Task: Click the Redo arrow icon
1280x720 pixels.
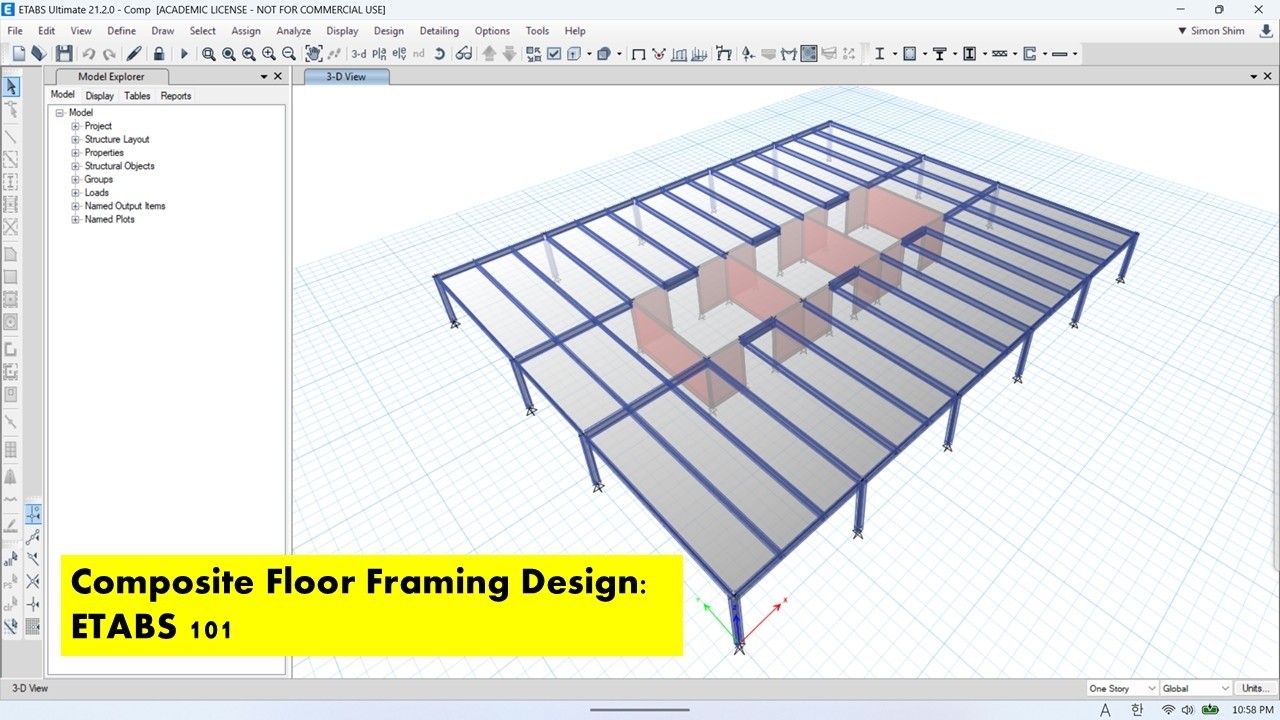Action: [109, 54]
